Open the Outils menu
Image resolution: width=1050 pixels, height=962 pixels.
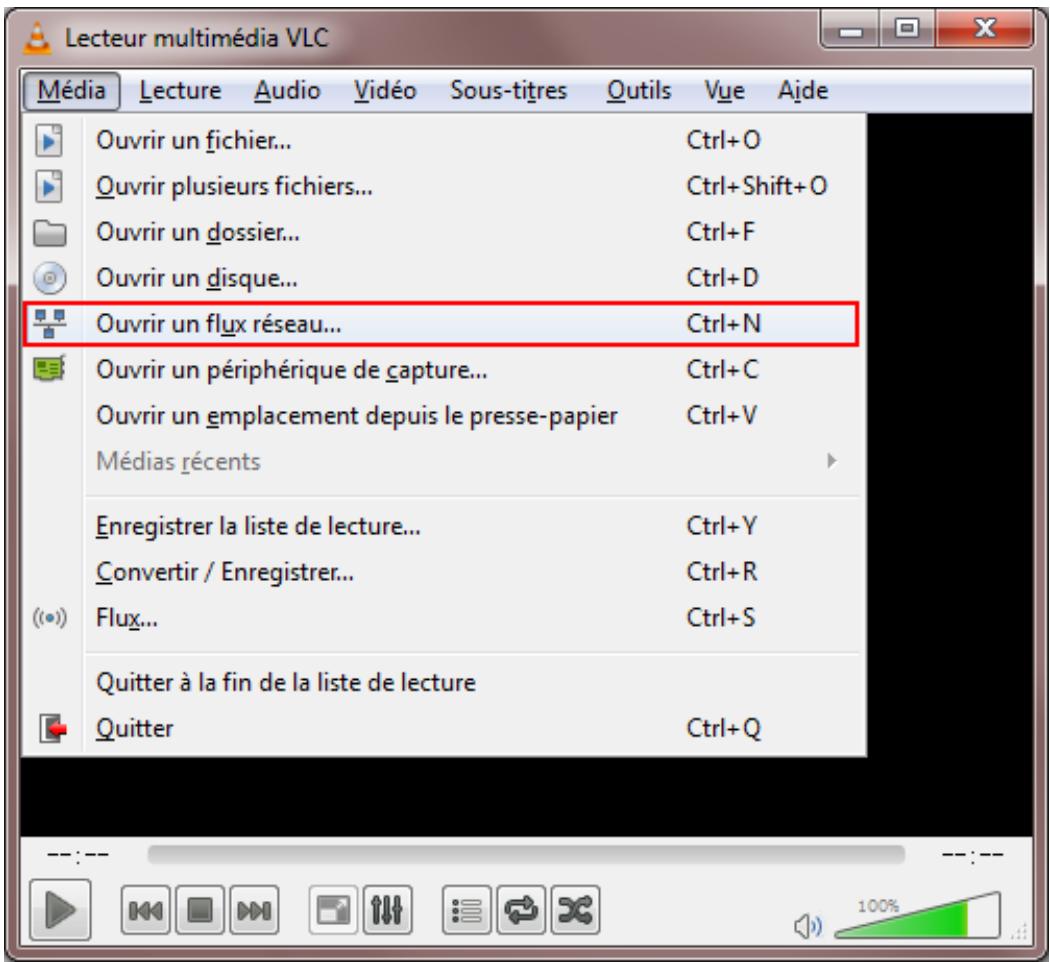(x=639, y=91)
